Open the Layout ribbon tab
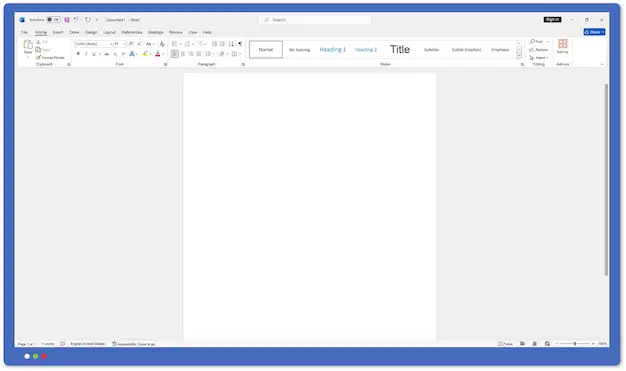 pos(109,32)
